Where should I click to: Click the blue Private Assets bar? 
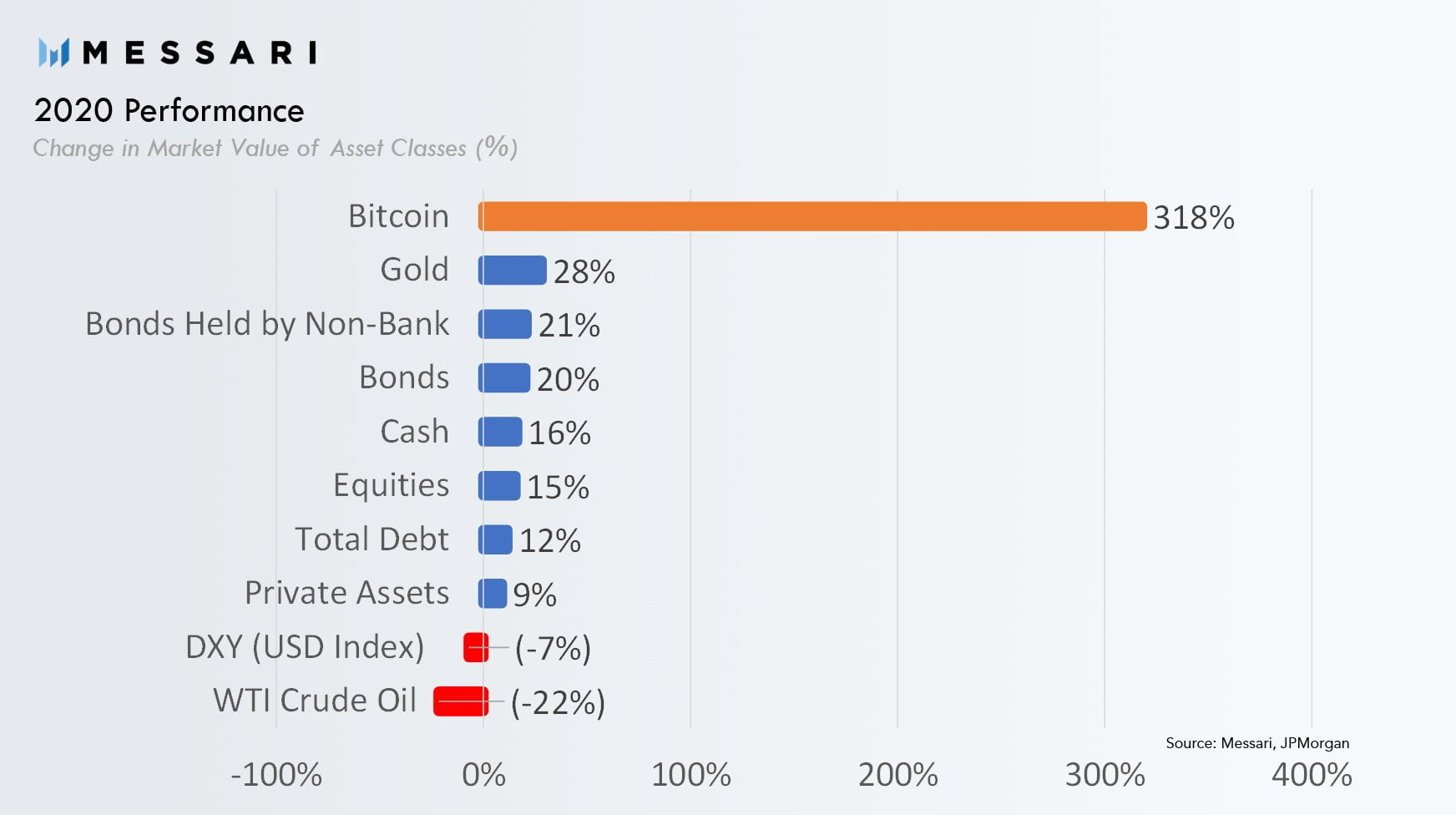click(x=493, y=594)
